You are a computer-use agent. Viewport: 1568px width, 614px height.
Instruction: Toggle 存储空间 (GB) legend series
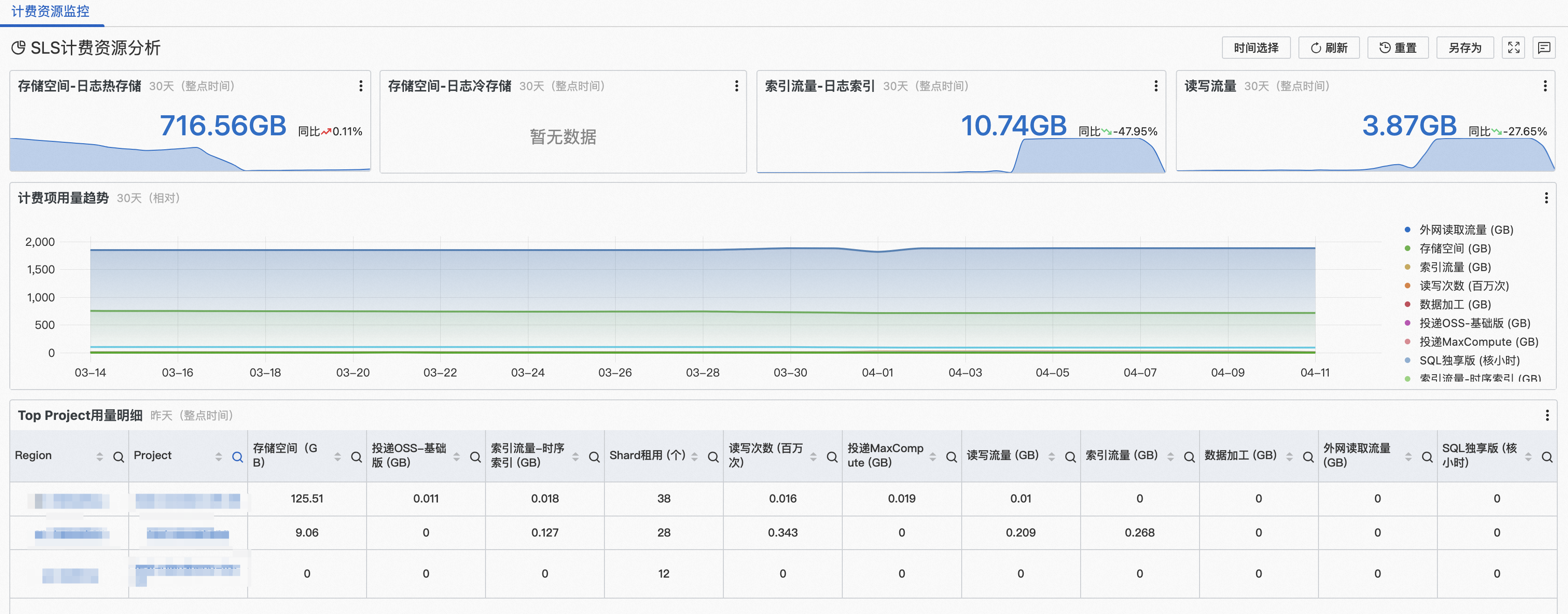pyautogui.click(x=1455, y=249)
